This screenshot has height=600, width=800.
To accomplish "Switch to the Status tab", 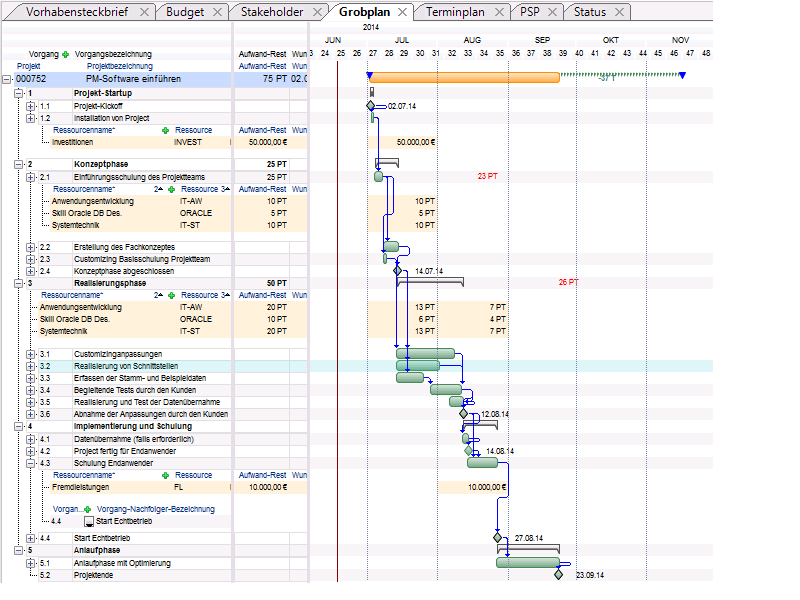I will click(x=590, y=12).
